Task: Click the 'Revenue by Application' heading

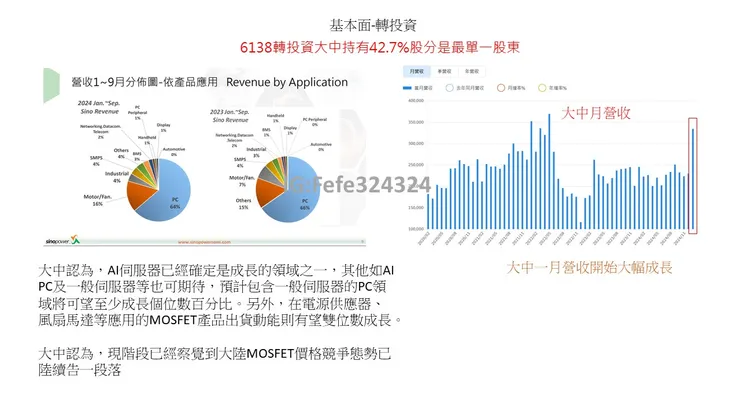Action: pyautogui.click(x=287, y=82)
